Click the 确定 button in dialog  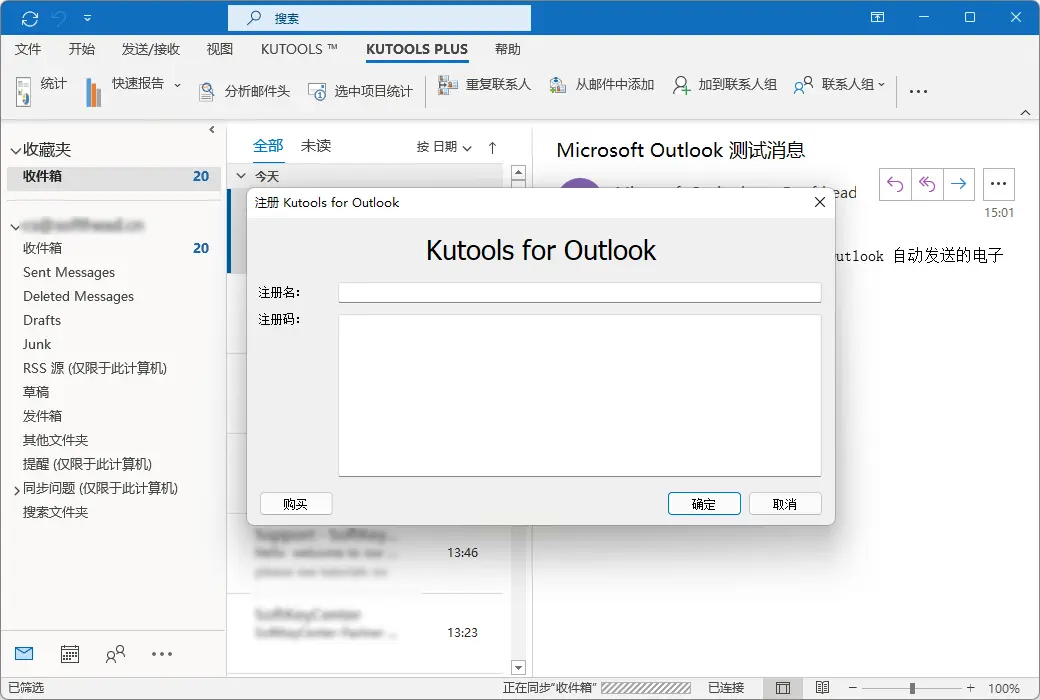click(x=704, y=504)
